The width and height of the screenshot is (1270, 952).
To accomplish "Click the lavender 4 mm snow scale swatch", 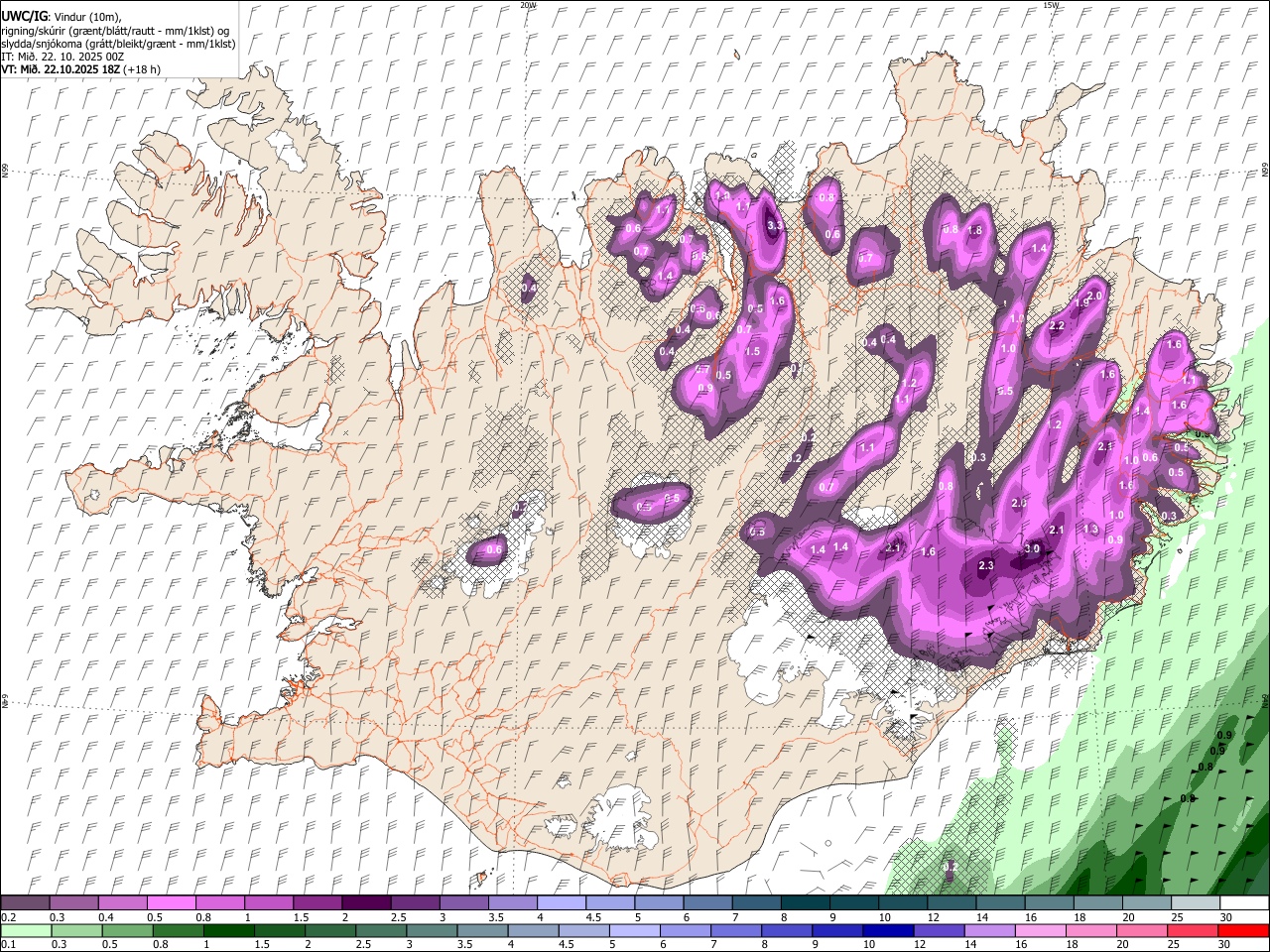I will [x=561, y=902].
